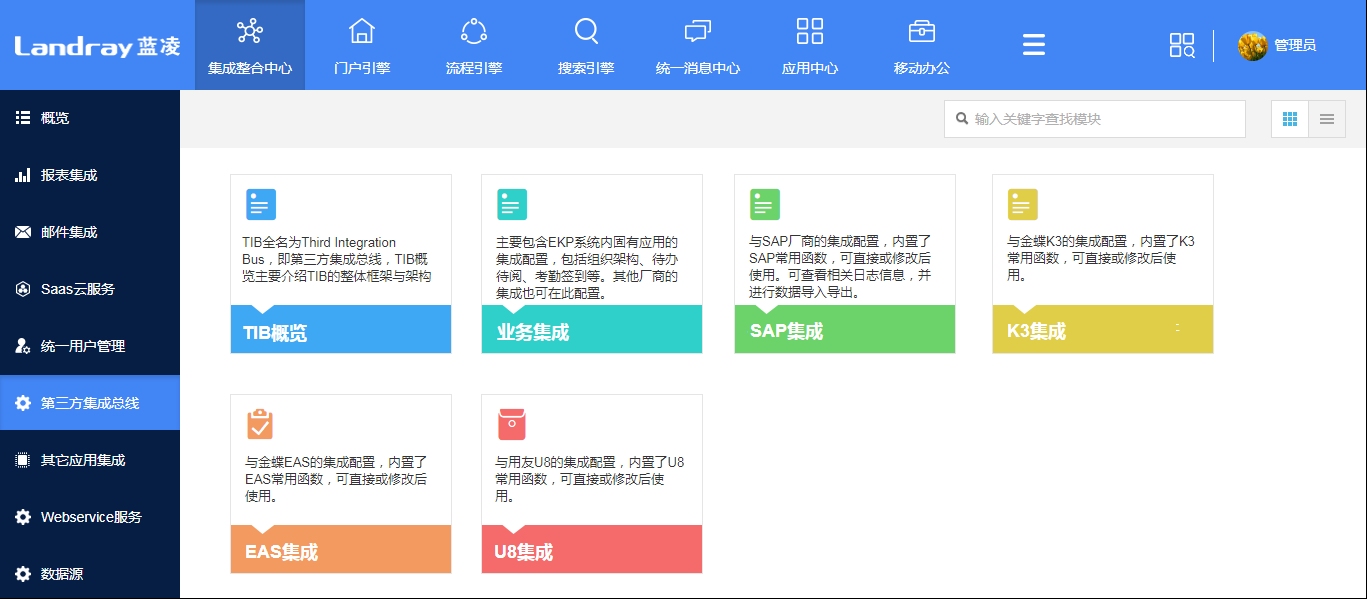1367x599 pixels.
Task: Open the 应用中心 grid icon
Action: (810, 31)
